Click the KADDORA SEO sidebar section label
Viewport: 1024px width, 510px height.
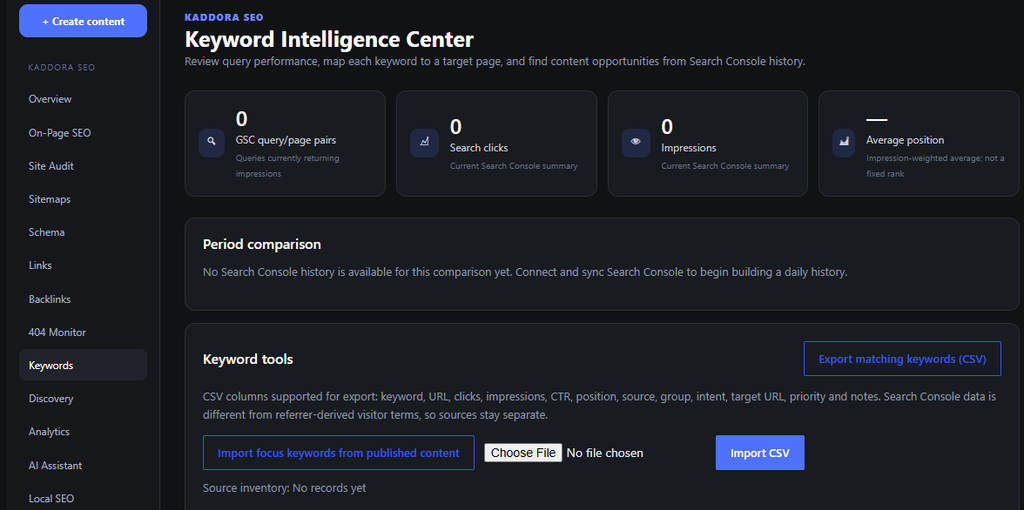pyautogui.click(x=62, y=67)
